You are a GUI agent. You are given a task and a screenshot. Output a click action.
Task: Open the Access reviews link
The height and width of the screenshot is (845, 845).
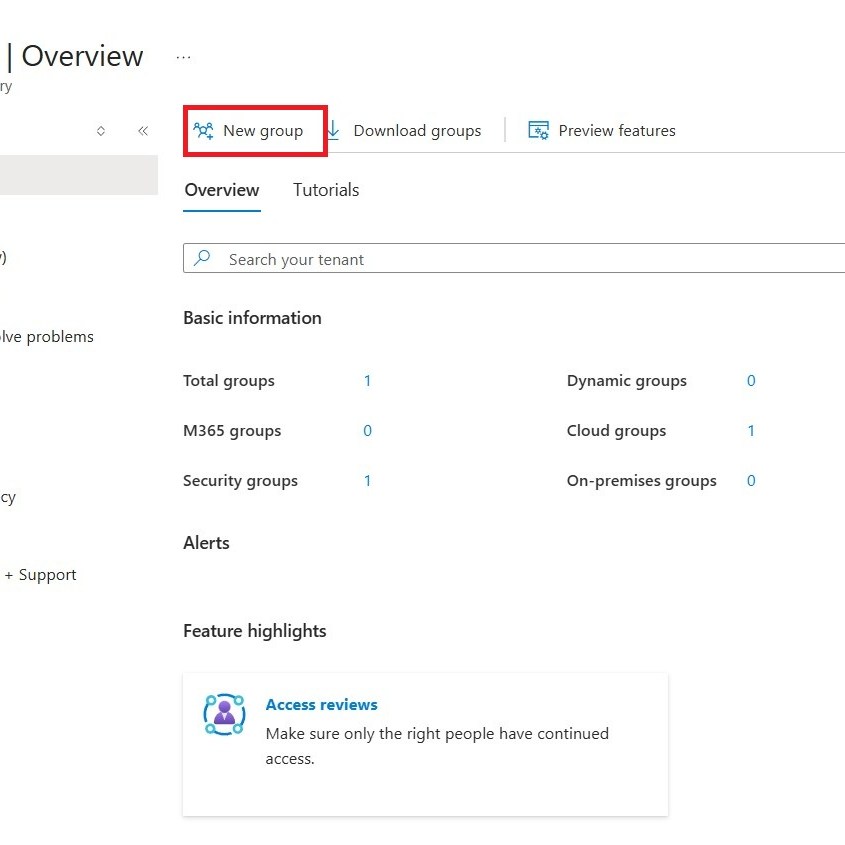321,705
